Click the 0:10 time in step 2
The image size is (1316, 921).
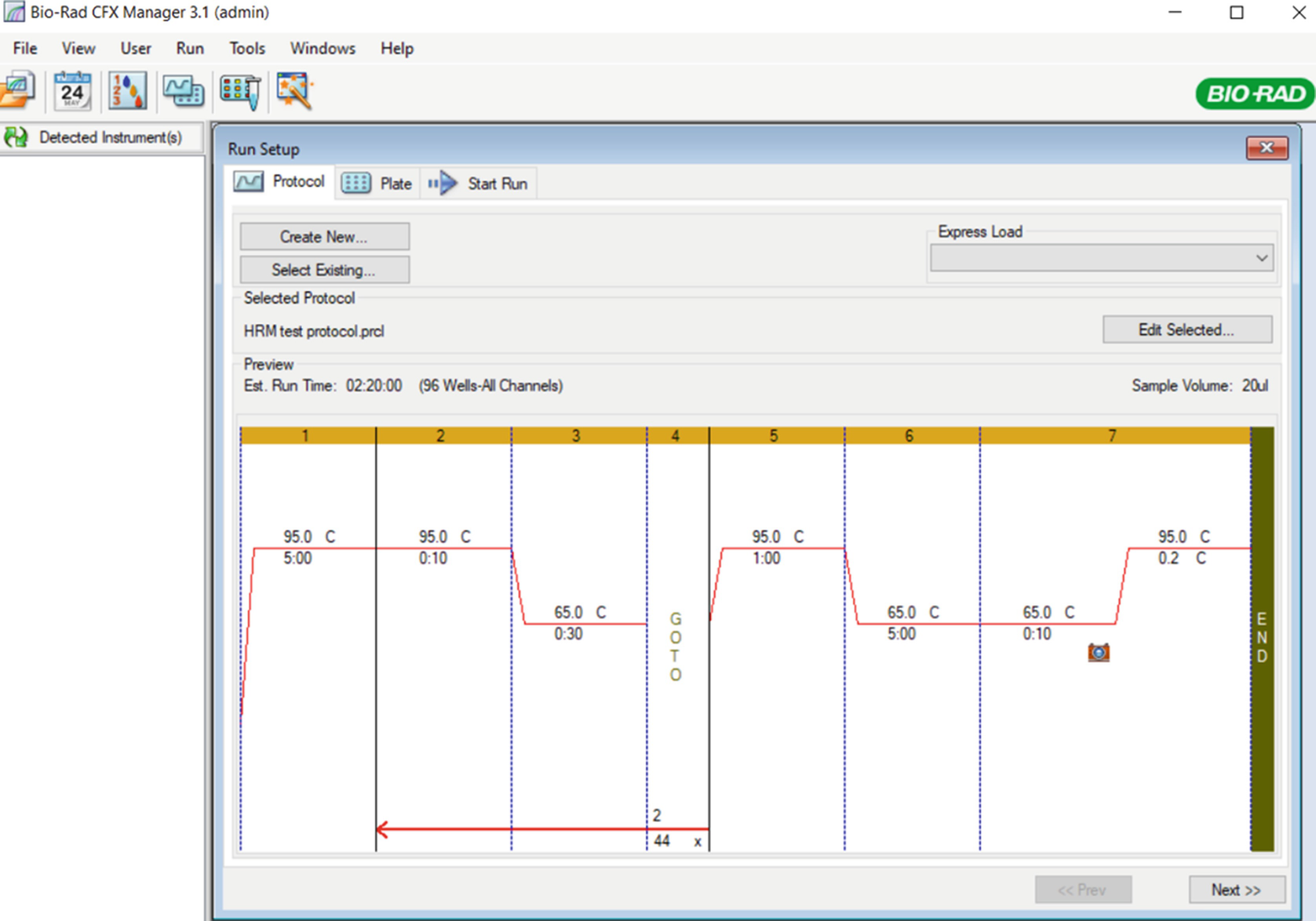(x=432, y=559)
